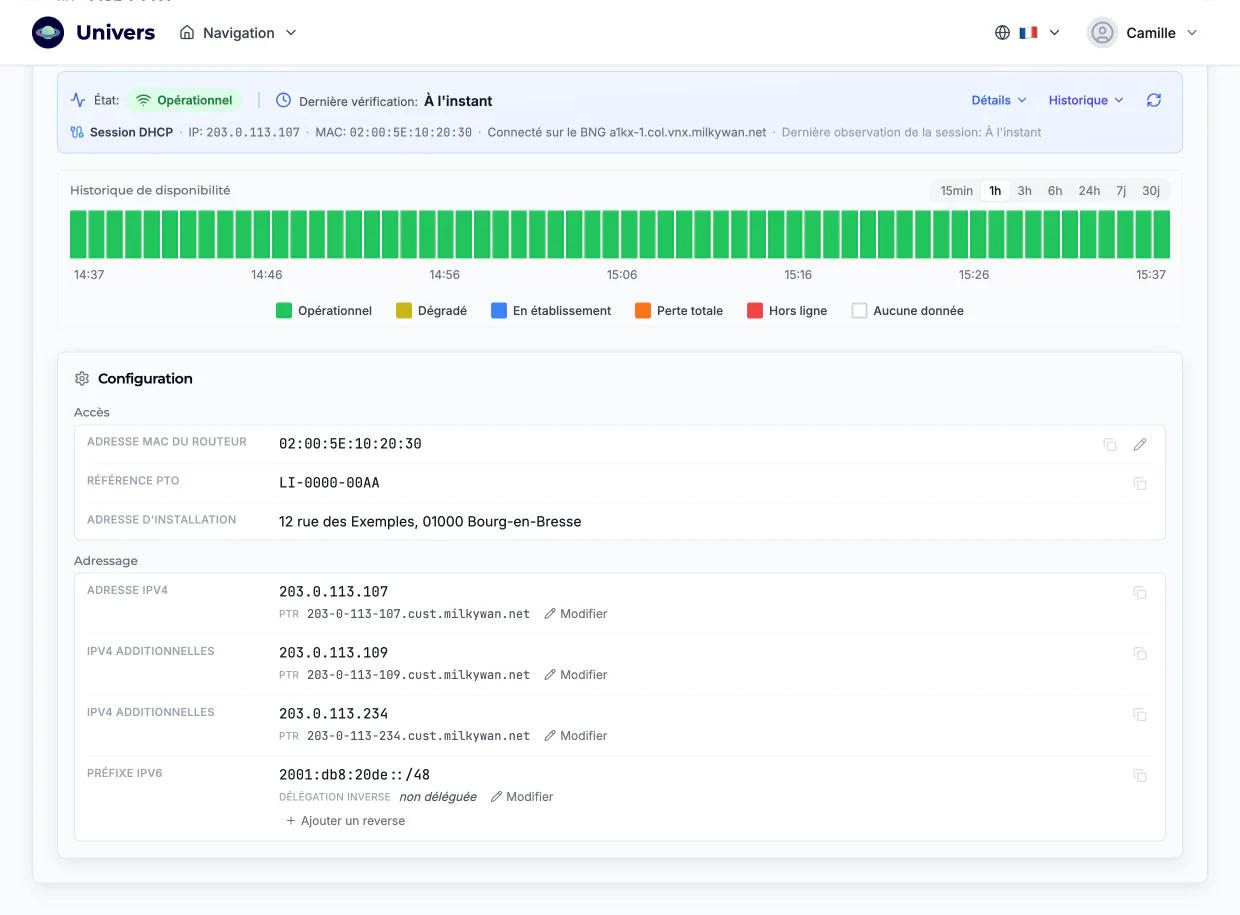
Task: Copy the IPv6 prefix 2001:db8:20de::/48
Action: coord(1140,776)
